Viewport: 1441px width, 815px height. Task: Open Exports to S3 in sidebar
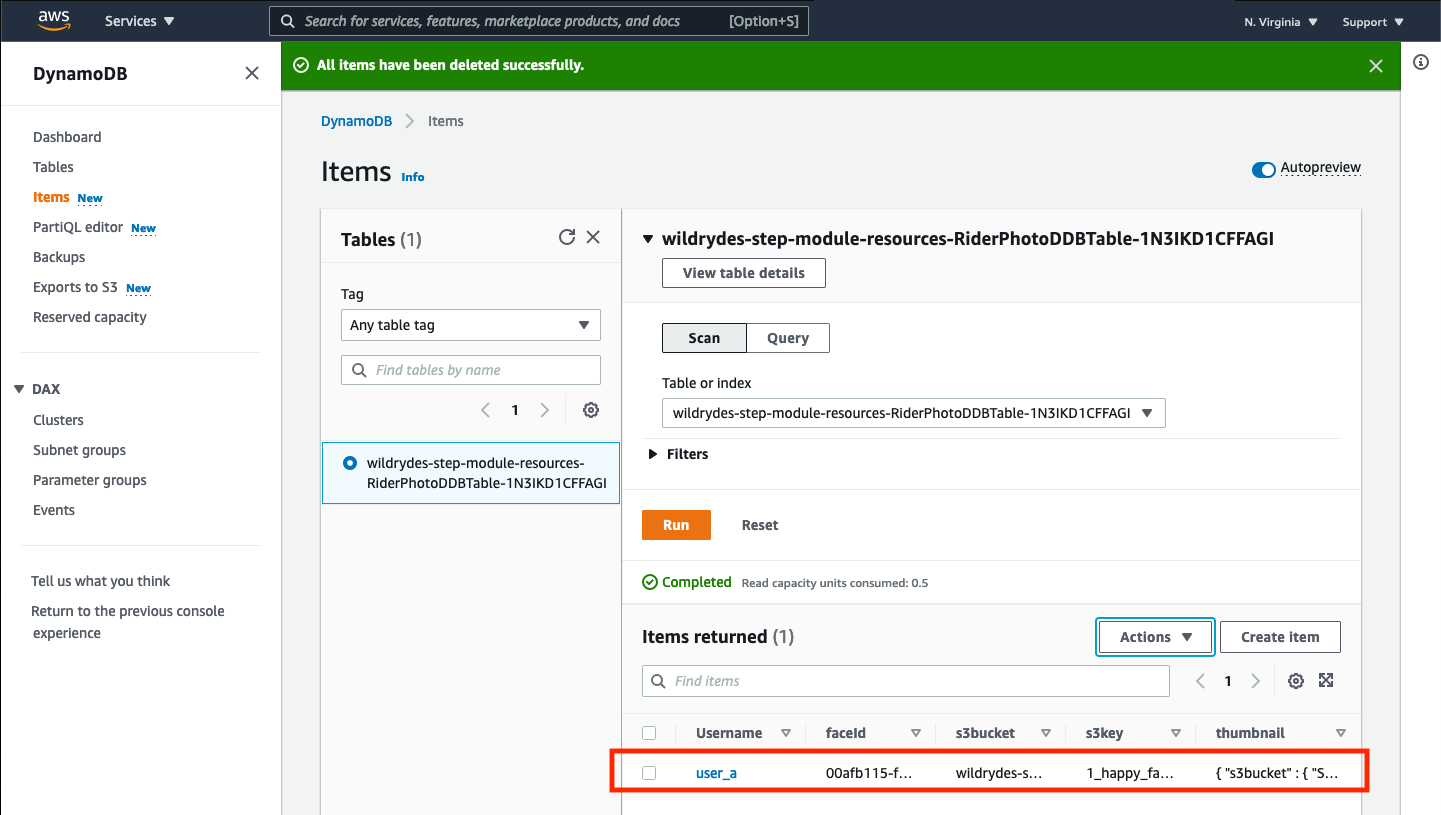tap(75, 287)
